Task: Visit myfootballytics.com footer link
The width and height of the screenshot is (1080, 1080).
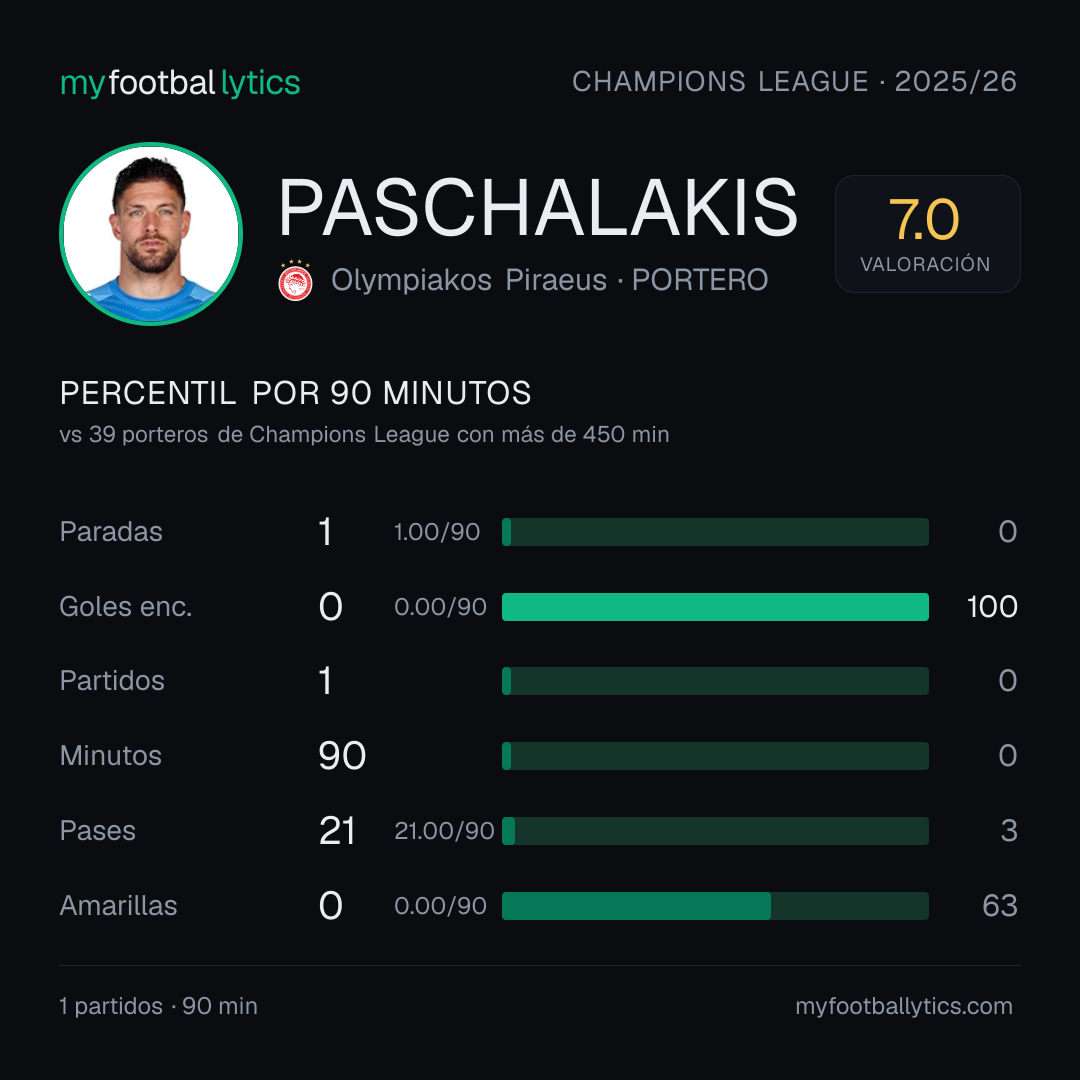Action: pyautogui.click(x=904, y=1006)
